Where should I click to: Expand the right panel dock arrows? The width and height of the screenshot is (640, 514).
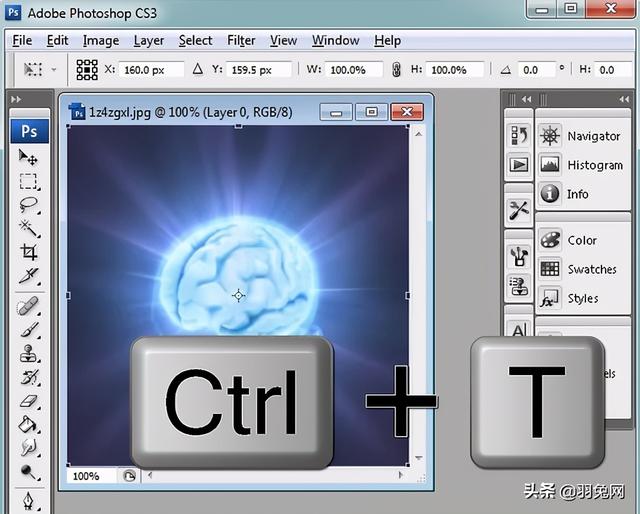(x=624, y=99)
